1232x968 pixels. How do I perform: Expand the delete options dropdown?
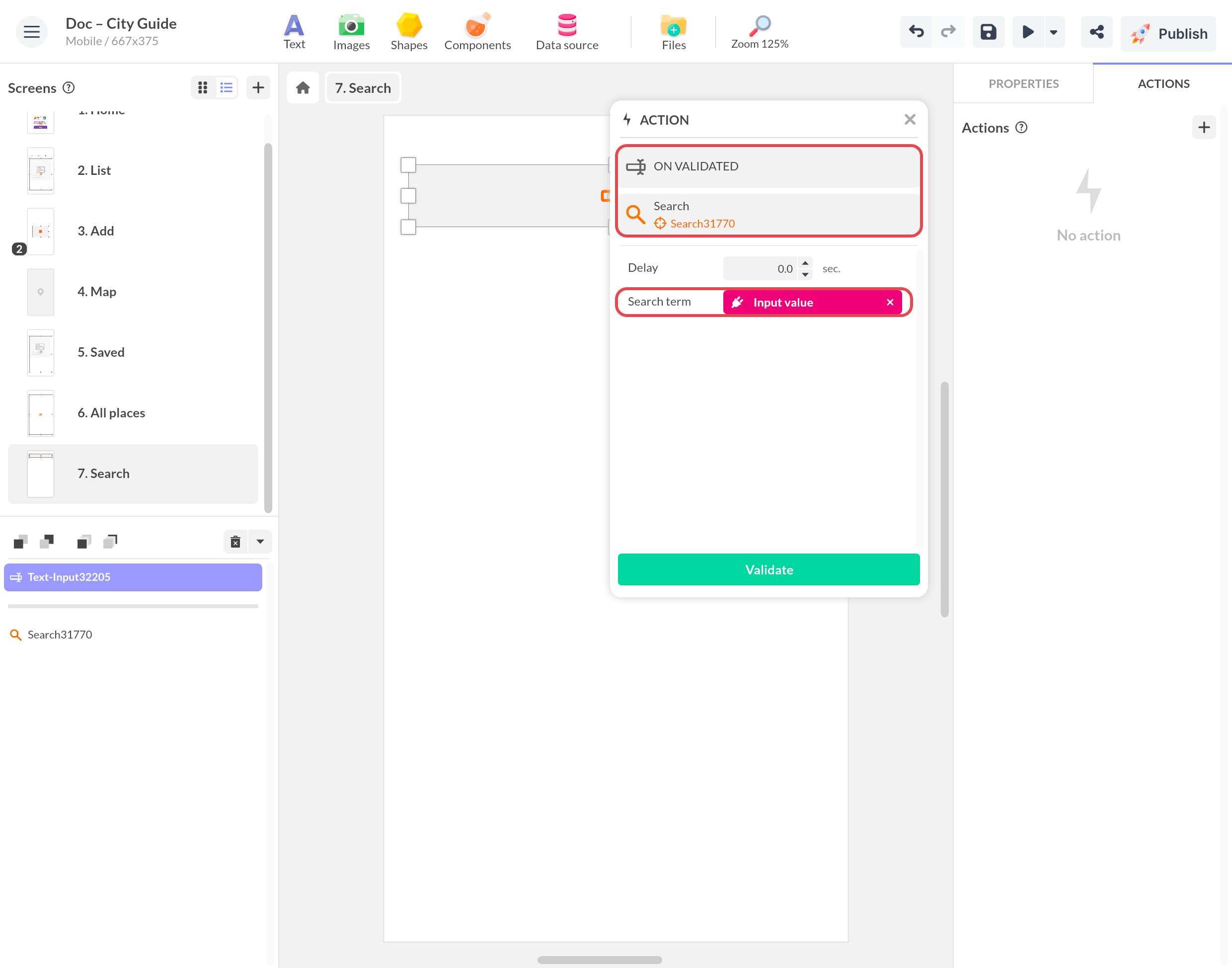(x=261, y=542)
